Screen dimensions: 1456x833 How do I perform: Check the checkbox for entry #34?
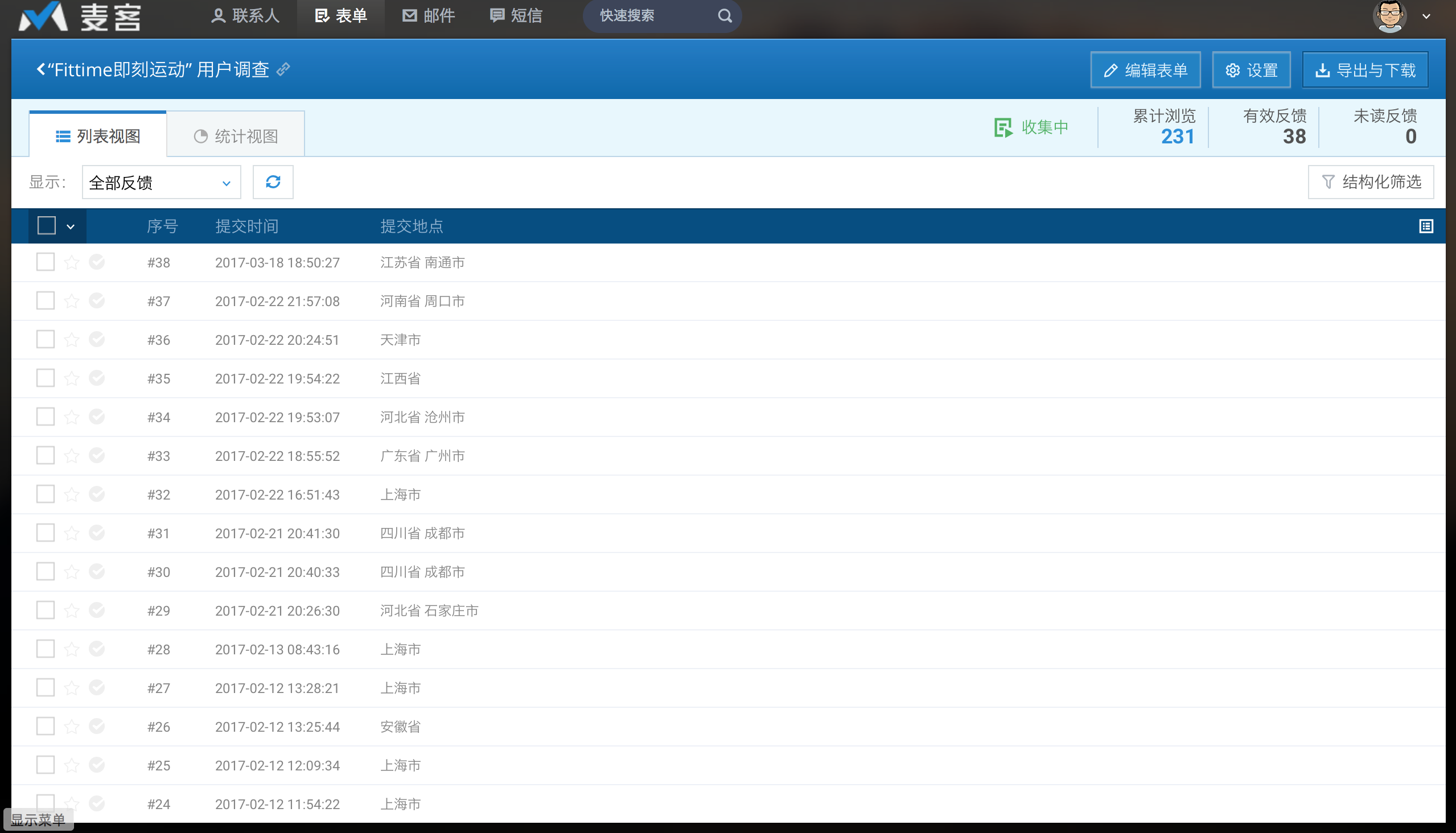pyautogui.click(x=45, y=416)
